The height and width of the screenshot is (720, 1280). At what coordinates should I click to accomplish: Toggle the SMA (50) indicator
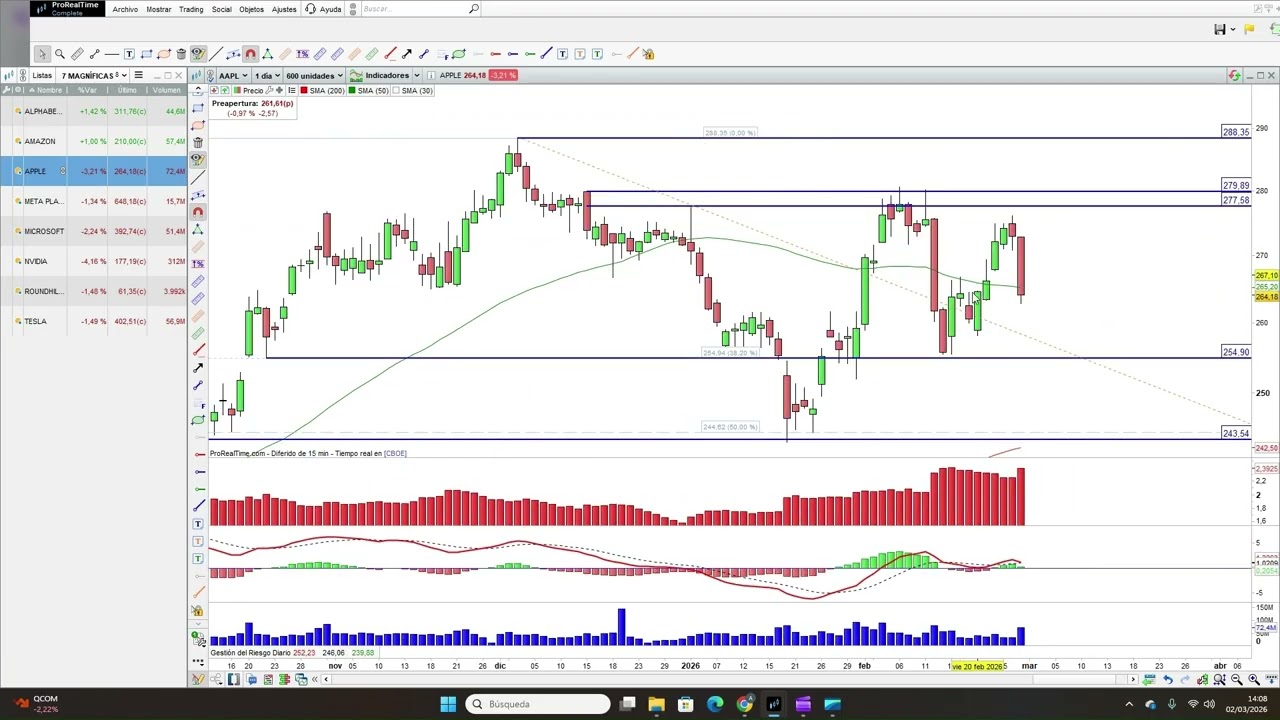[x=369, y=91]
